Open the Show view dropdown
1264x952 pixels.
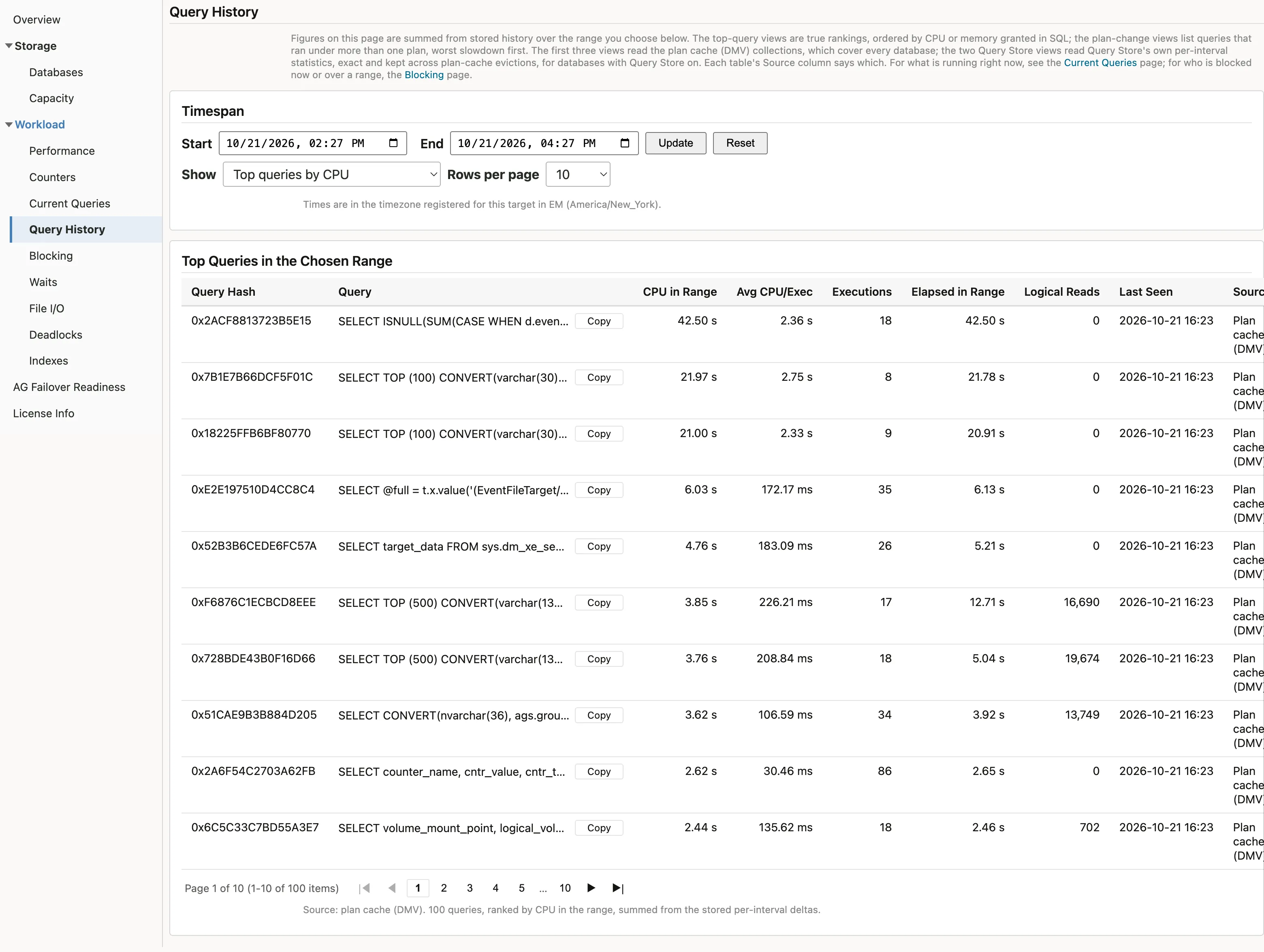[x=331, y=174]
